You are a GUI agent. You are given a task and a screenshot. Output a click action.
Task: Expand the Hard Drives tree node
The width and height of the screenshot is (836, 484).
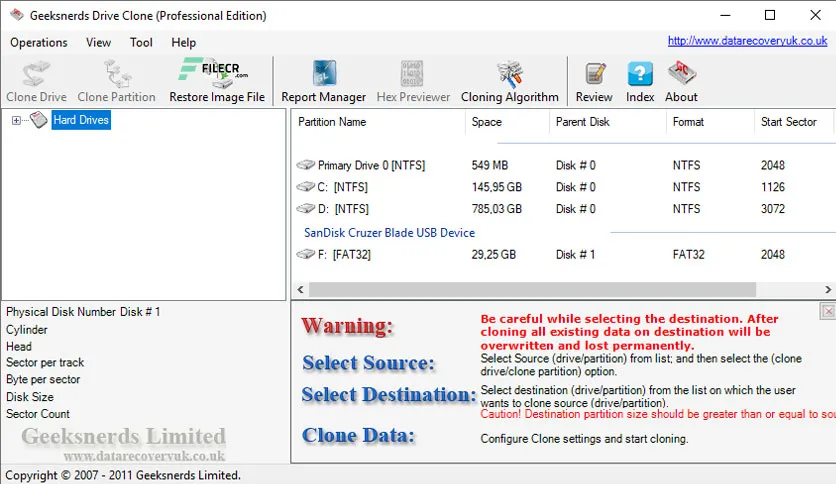click(16, 120)
